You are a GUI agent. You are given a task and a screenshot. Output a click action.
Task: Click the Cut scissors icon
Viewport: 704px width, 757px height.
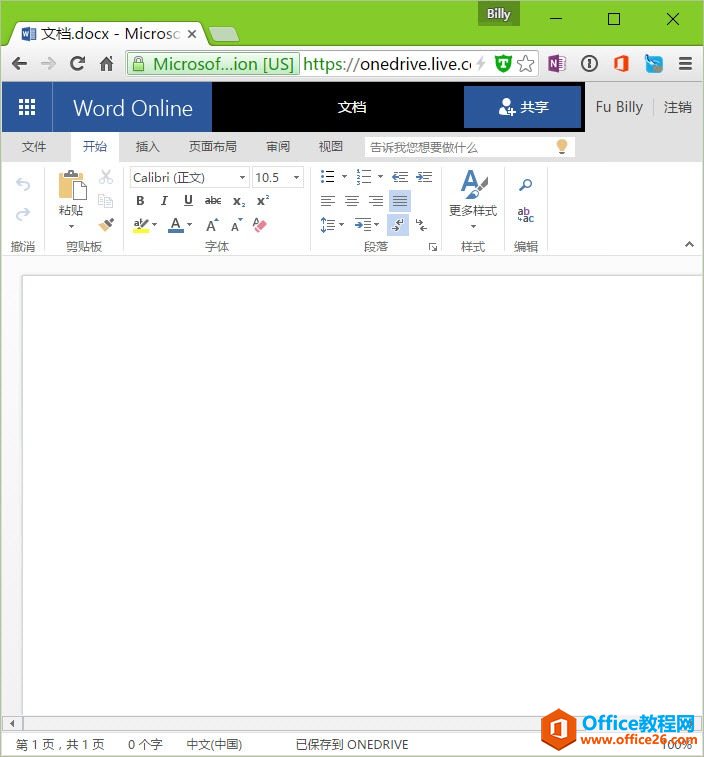pos(106,177)
